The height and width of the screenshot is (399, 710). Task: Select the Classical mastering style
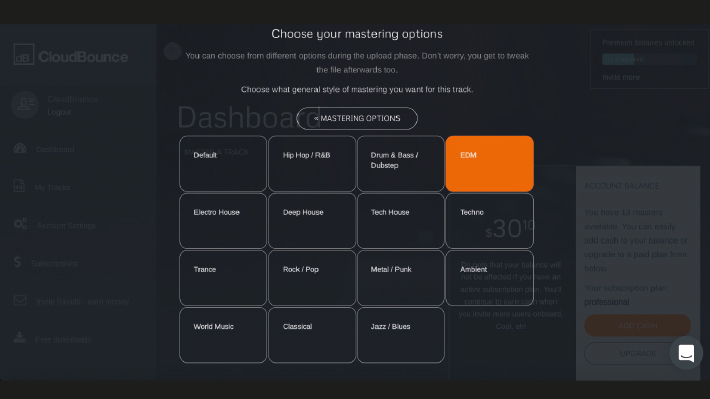pyautogui.click(x=312, y=335)
